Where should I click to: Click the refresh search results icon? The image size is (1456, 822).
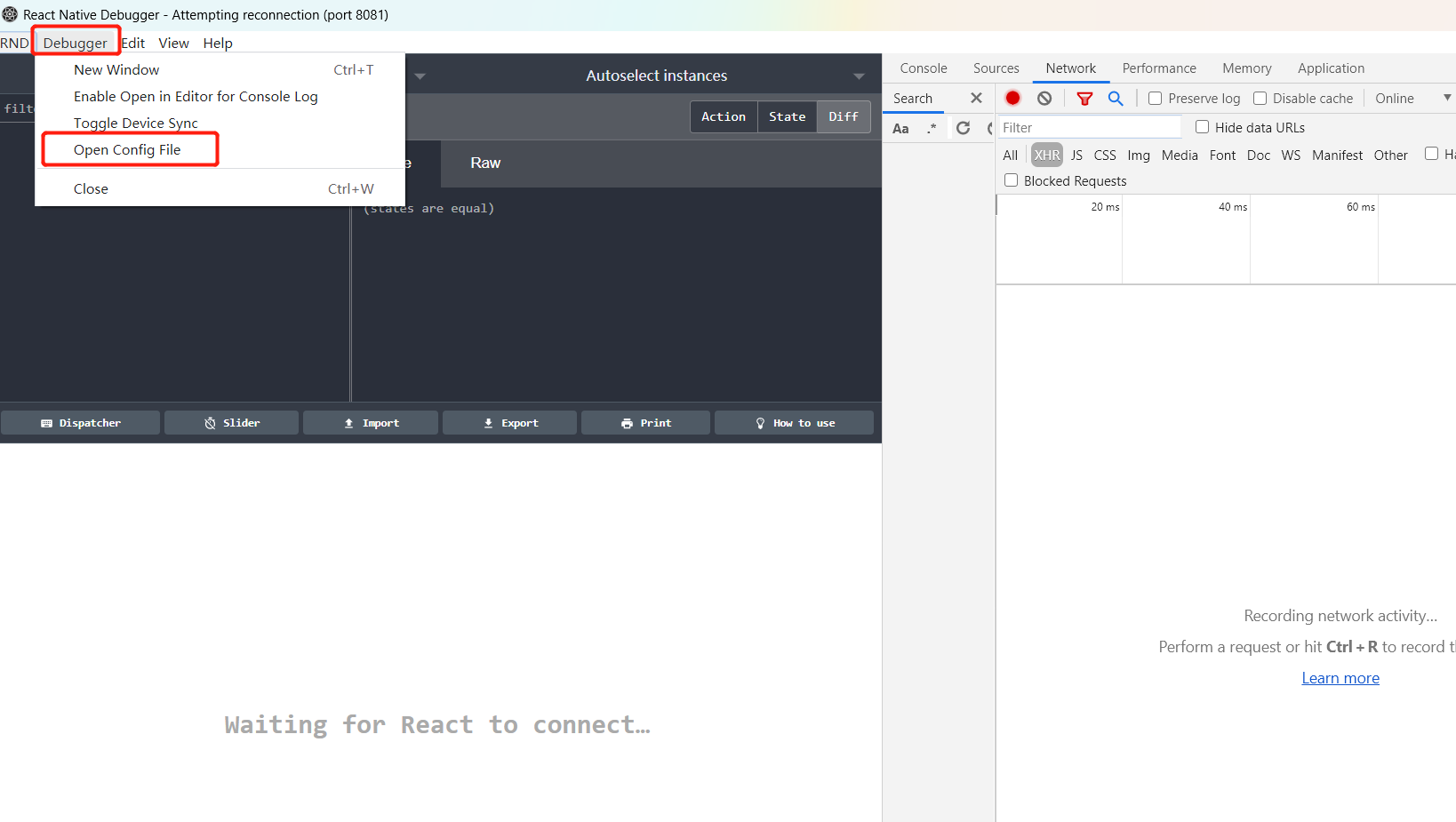[x=963, y=128]
